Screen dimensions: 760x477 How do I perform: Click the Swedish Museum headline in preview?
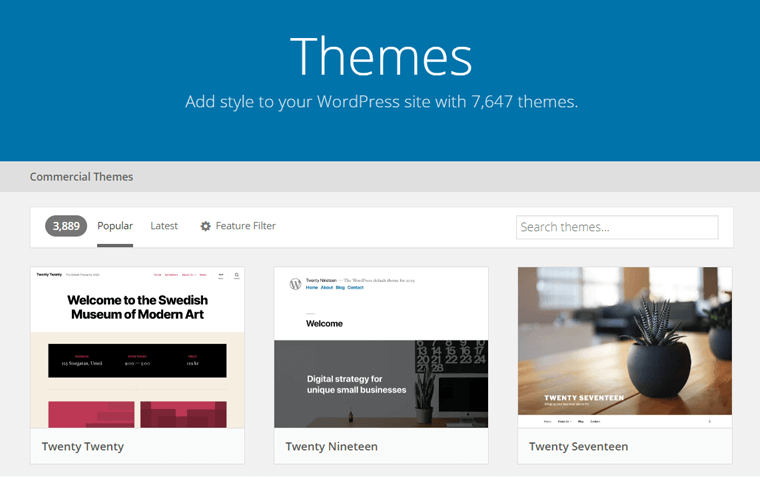(137, 306)
